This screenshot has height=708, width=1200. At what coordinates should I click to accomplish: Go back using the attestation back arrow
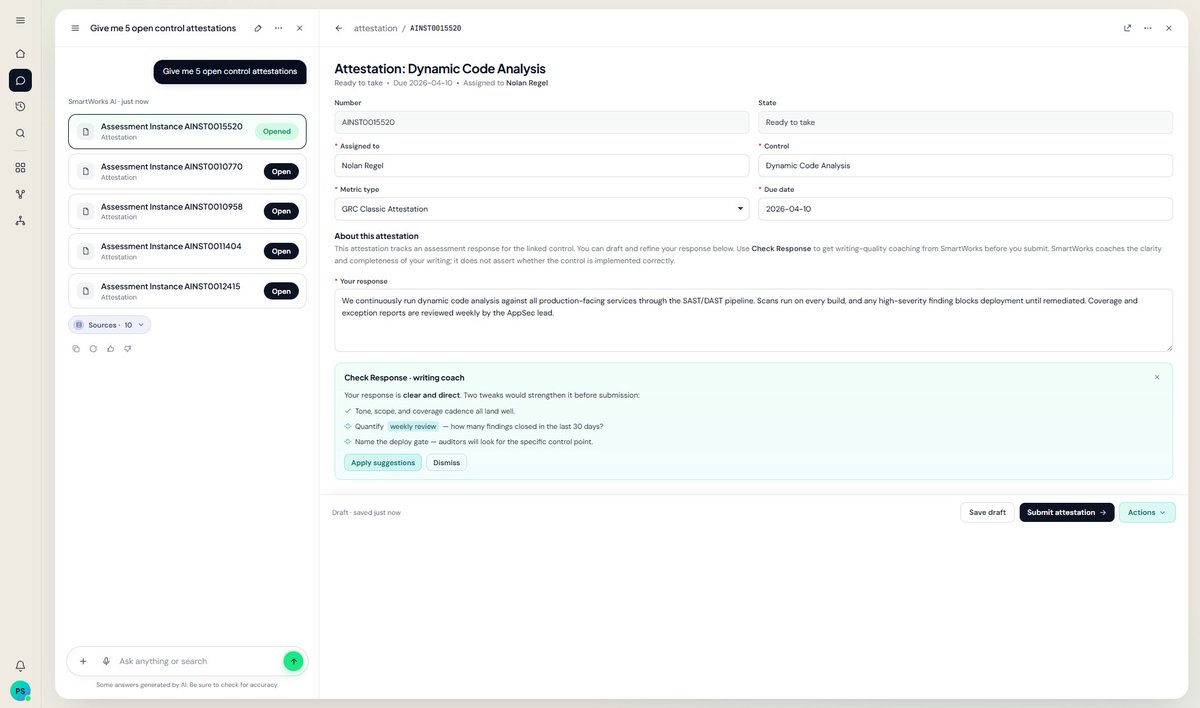pos(339,28)
